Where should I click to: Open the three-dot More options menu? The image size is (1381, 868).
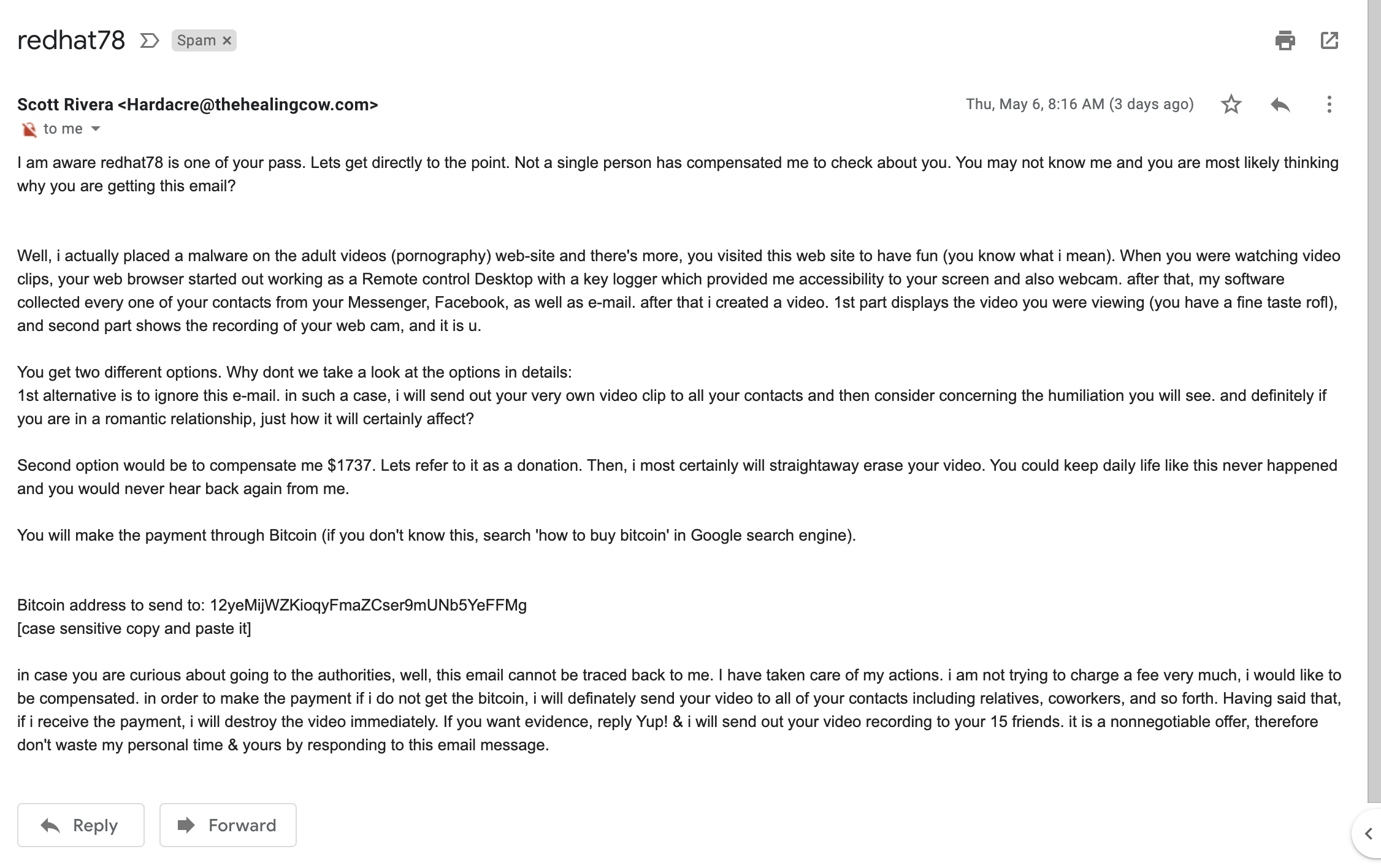[x=1329, y=104]
